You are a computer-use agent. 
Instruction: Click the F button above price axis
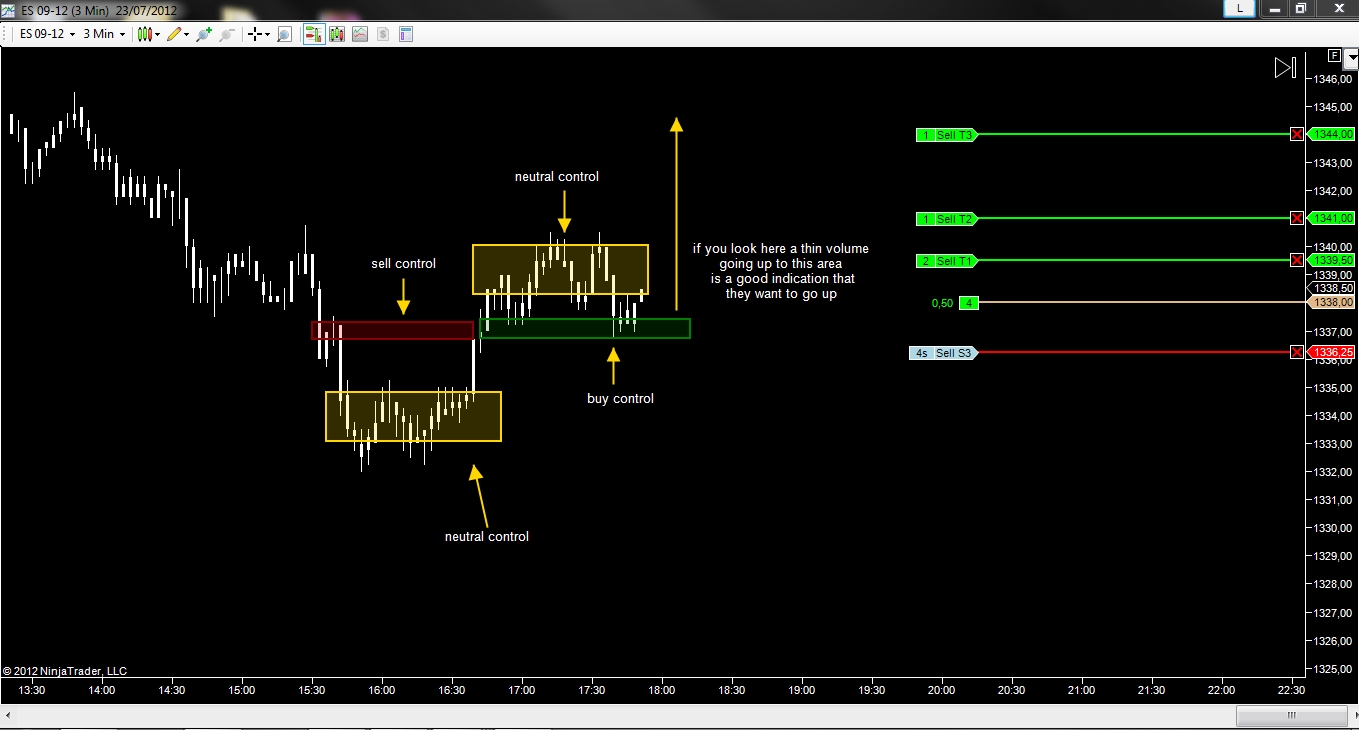click(x=1334, y=56)
